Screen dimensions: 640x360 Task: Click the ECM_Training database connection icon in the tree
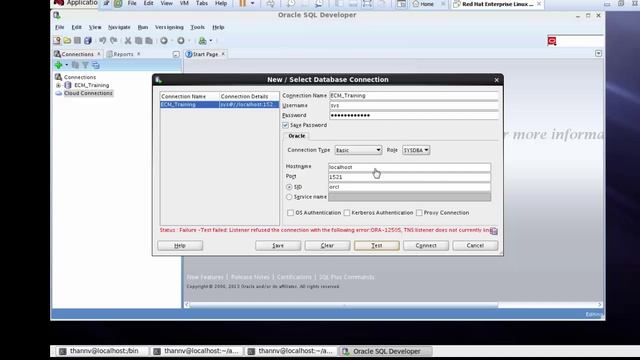68,85
